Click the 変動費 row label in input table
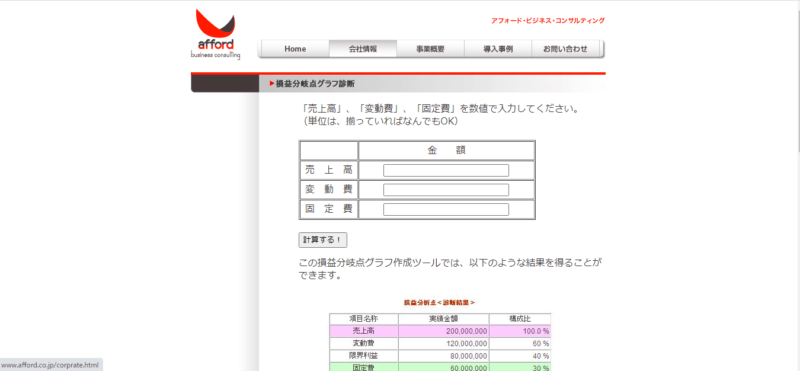The width and height of the screenshot is (800, 371). point(329,189)
